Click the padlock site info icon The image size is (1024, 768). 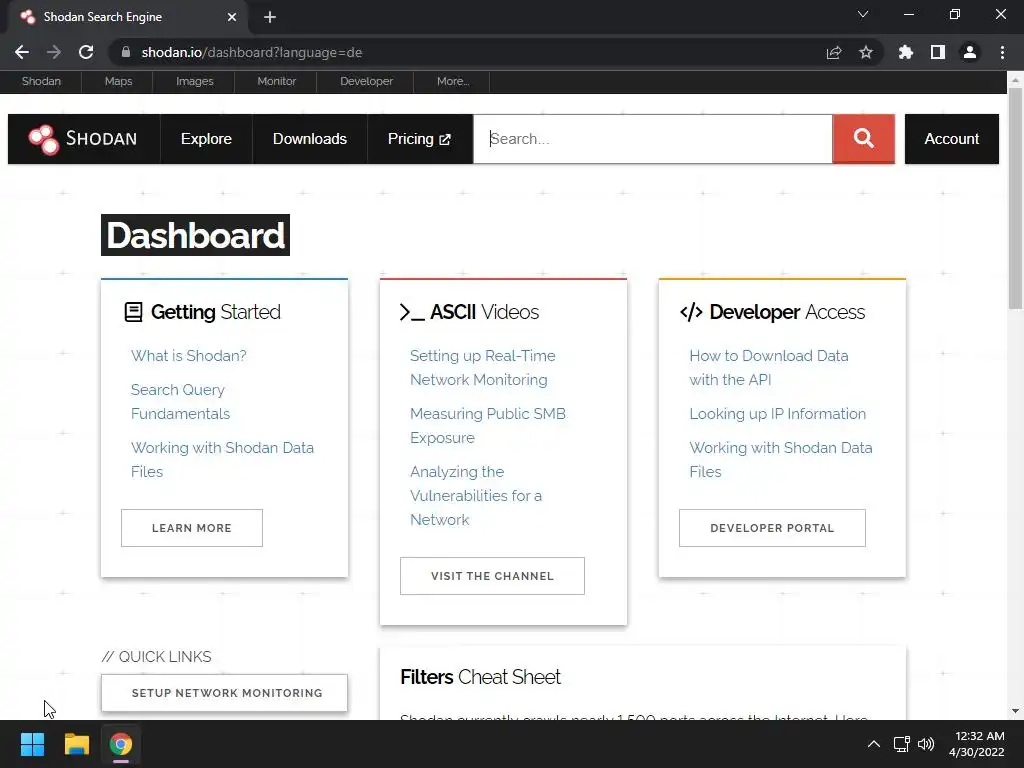[126, 52]
